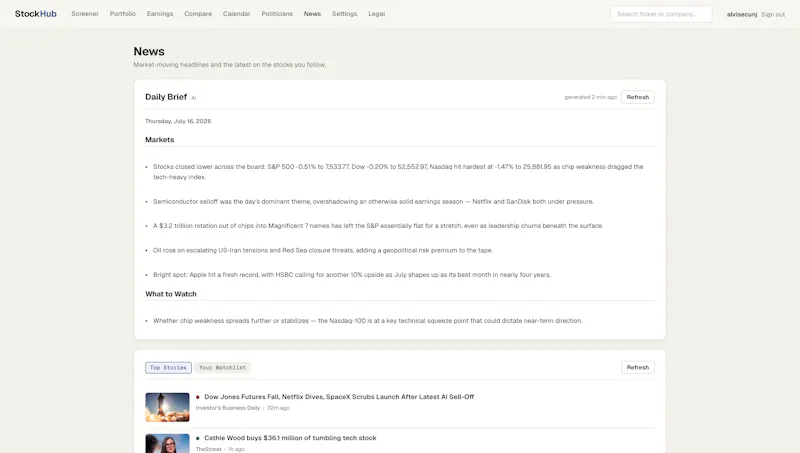Open the Earnings nav item
The image size is (800, 453).
point(160,14)
